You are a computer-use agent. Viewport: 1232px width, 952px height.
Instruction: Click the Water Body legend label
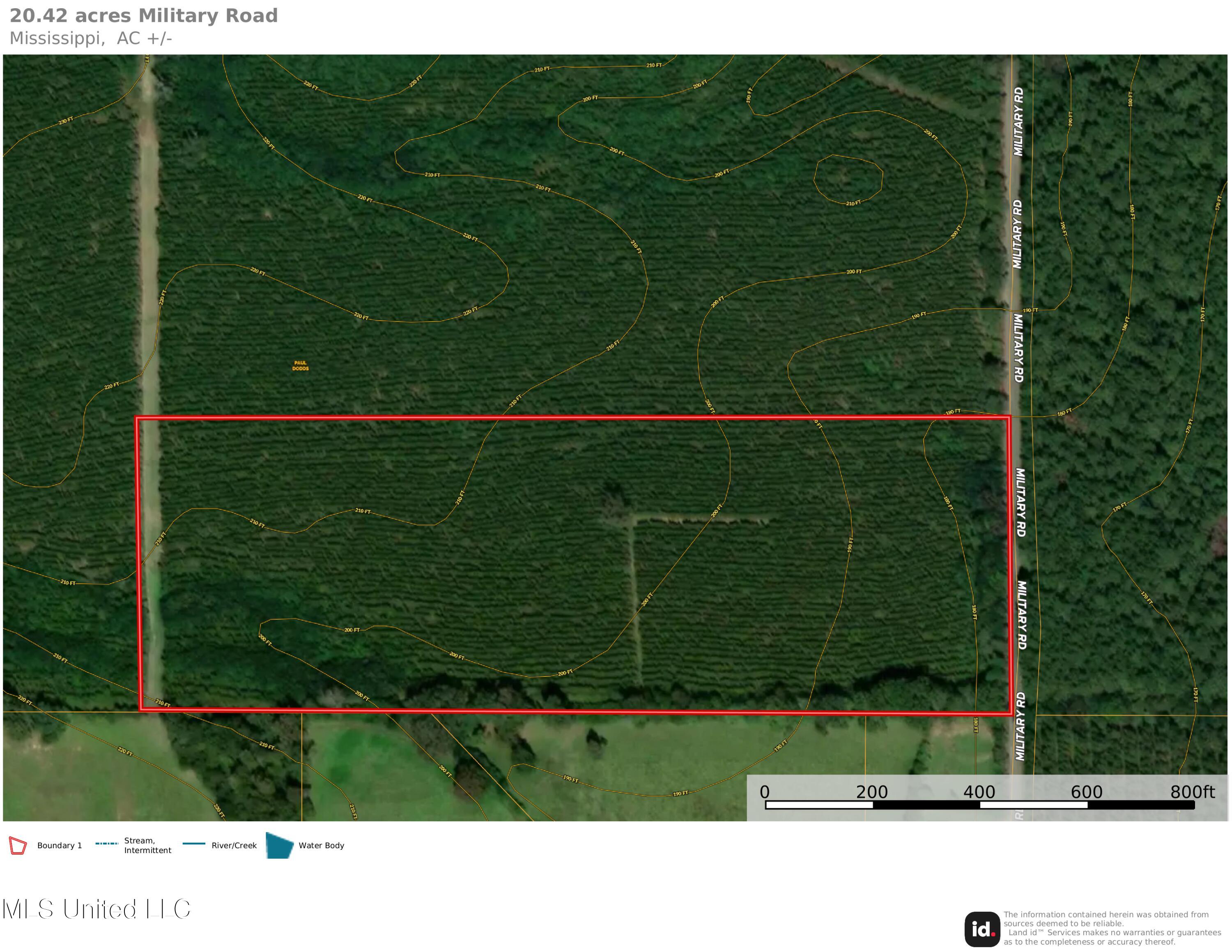321,845
